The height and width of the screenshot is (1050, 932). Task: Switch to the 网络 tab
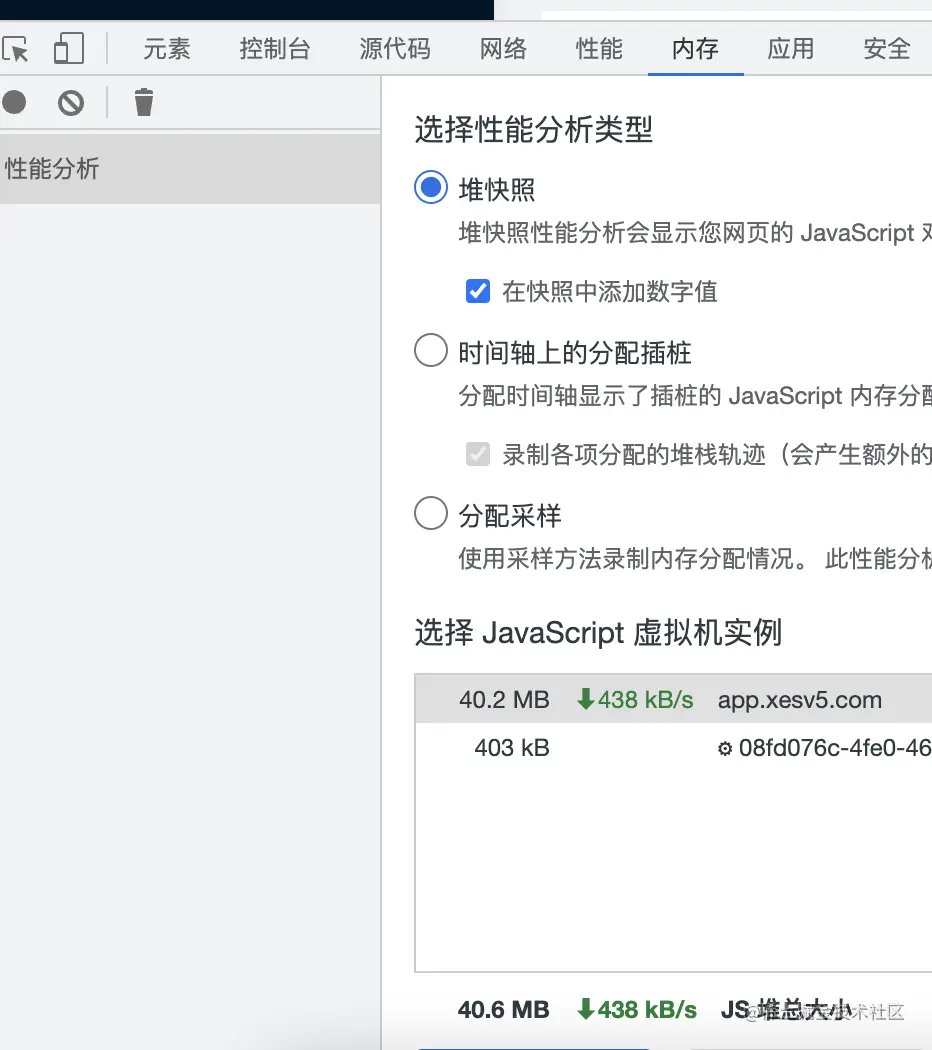click(502, 48)
